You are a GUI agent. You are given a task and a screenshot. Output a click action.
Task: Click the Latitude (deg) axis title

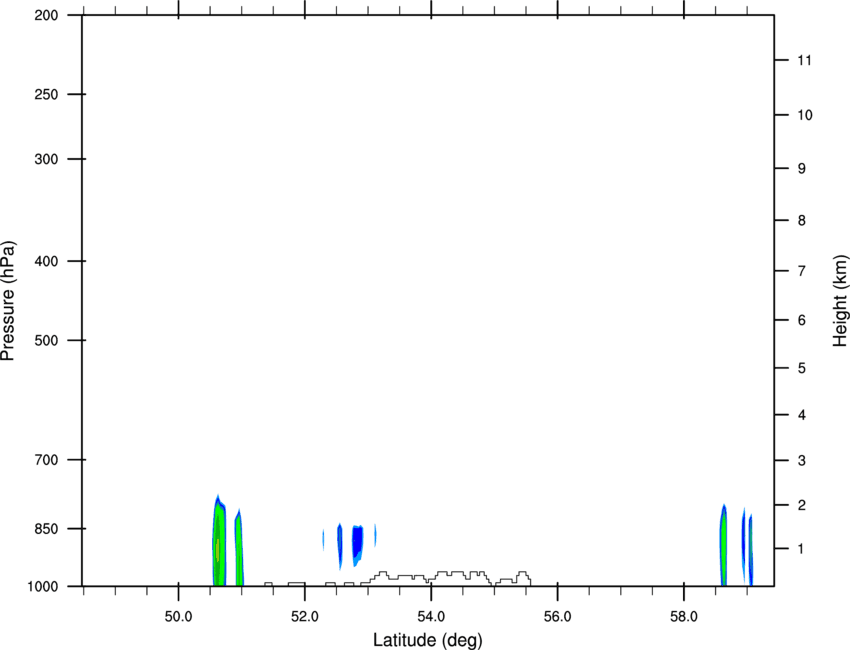click(427, 640)
